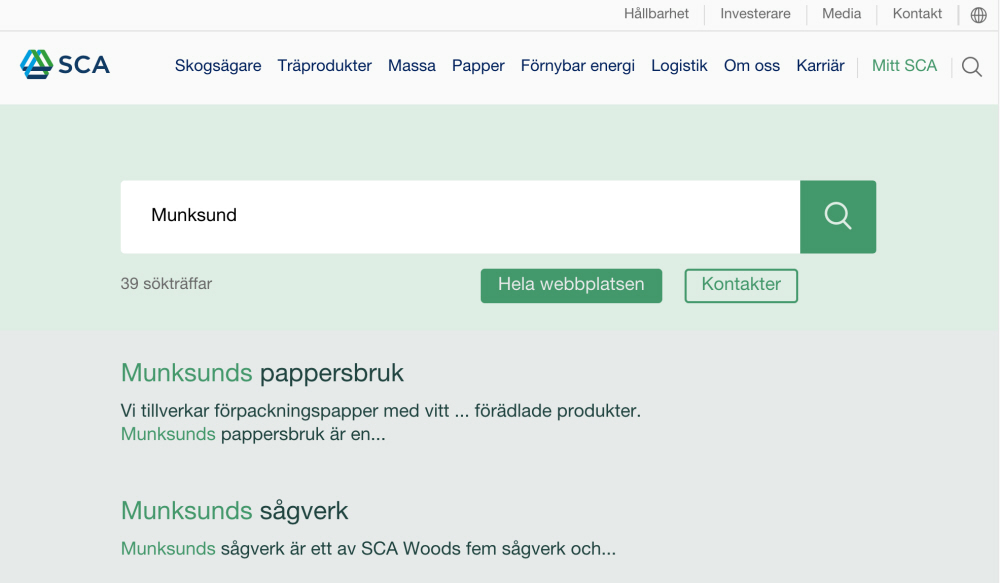Screen dimensions: 1000x583
Task: Open the header search magnifier icon
Action: pos(971,66)
